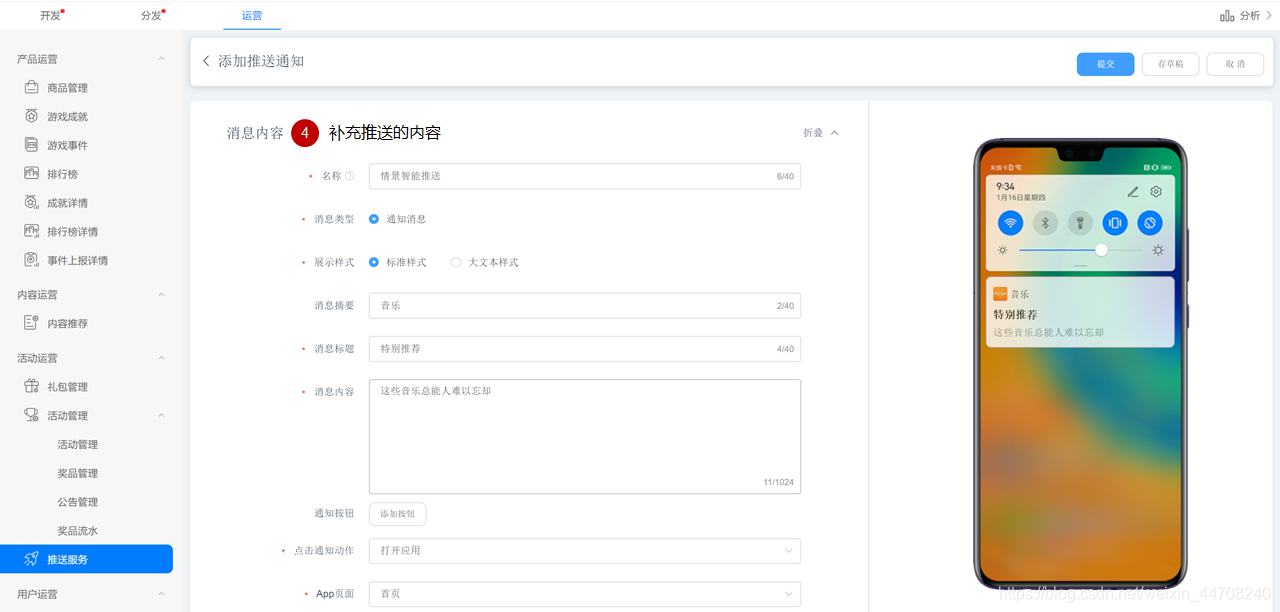Click the back arrow next to 添加推送通知
Image resolution: width=1280 pixels, height=612 pixels.
pyautogui.click(x=205, y=61)
